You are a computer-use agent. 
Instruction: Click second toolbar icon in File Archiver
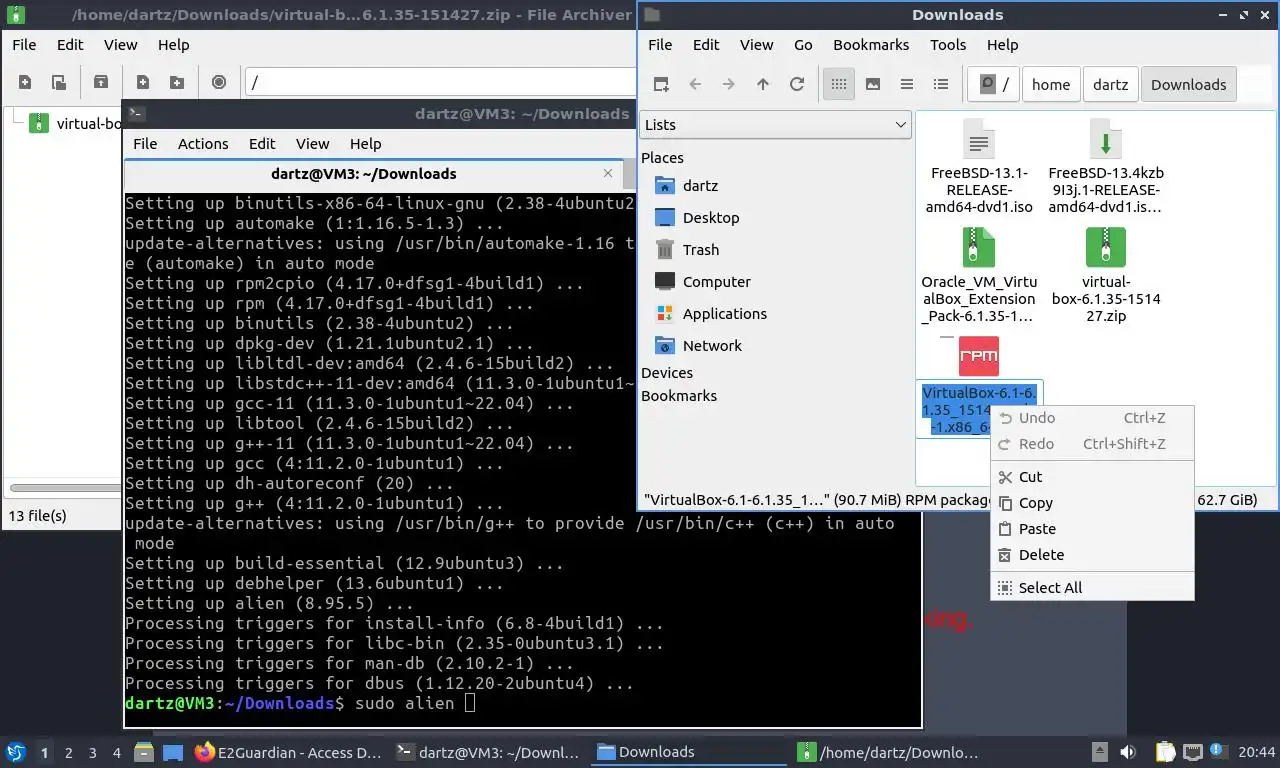tap(59, 83)
